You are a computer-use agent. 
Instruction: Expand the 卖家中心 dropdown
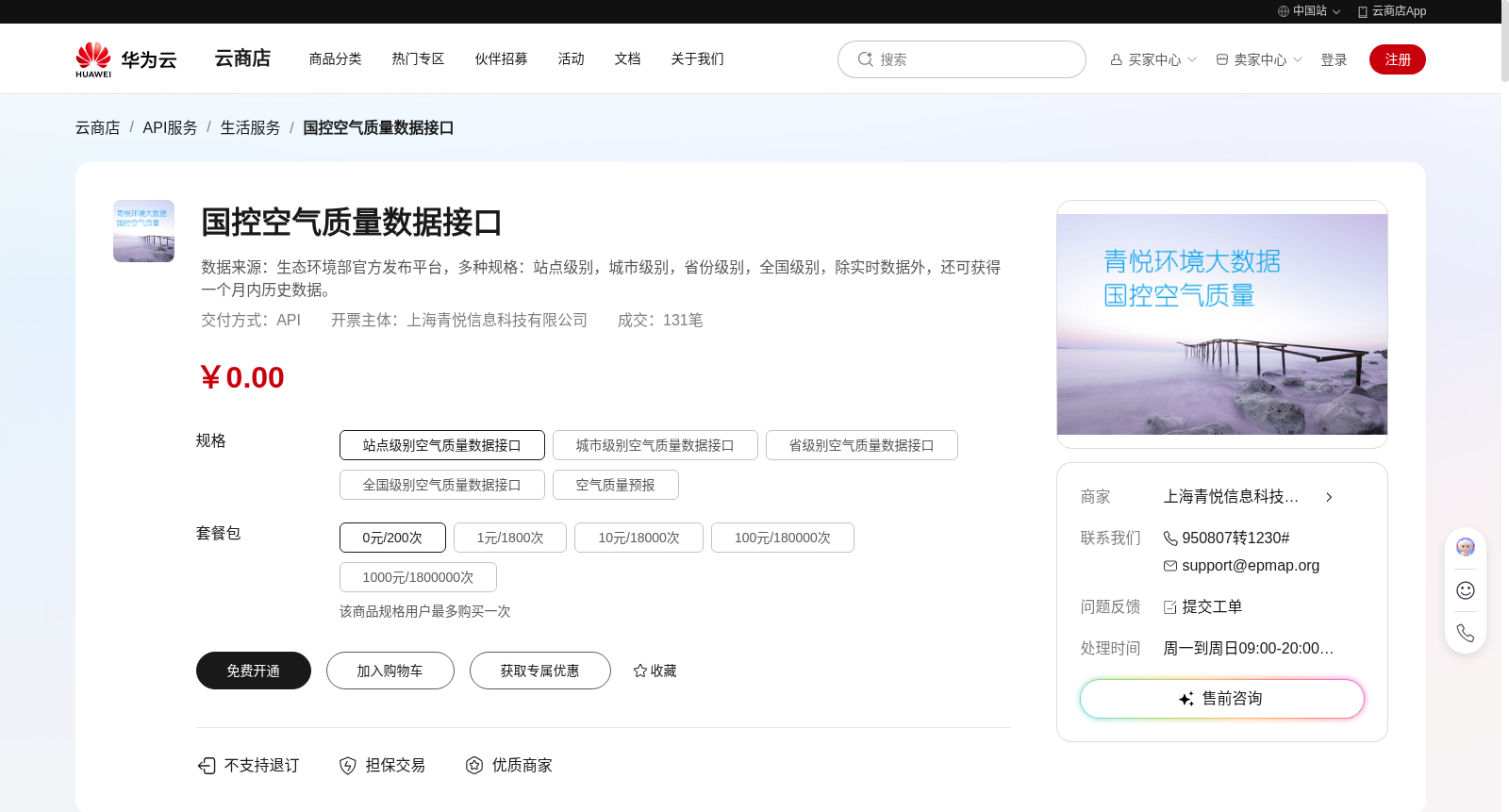coord(1298,59)
